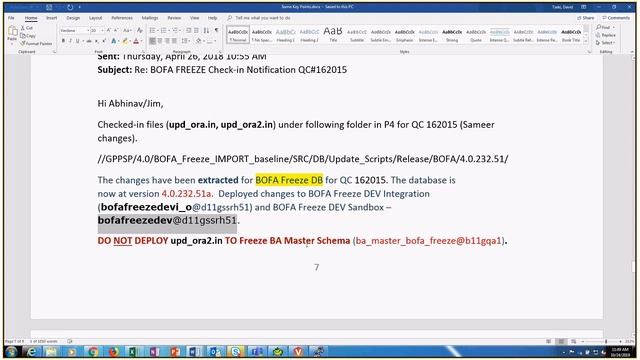Apply red font color
Viewport: 640px width, 360px height.
click(136, 41)
